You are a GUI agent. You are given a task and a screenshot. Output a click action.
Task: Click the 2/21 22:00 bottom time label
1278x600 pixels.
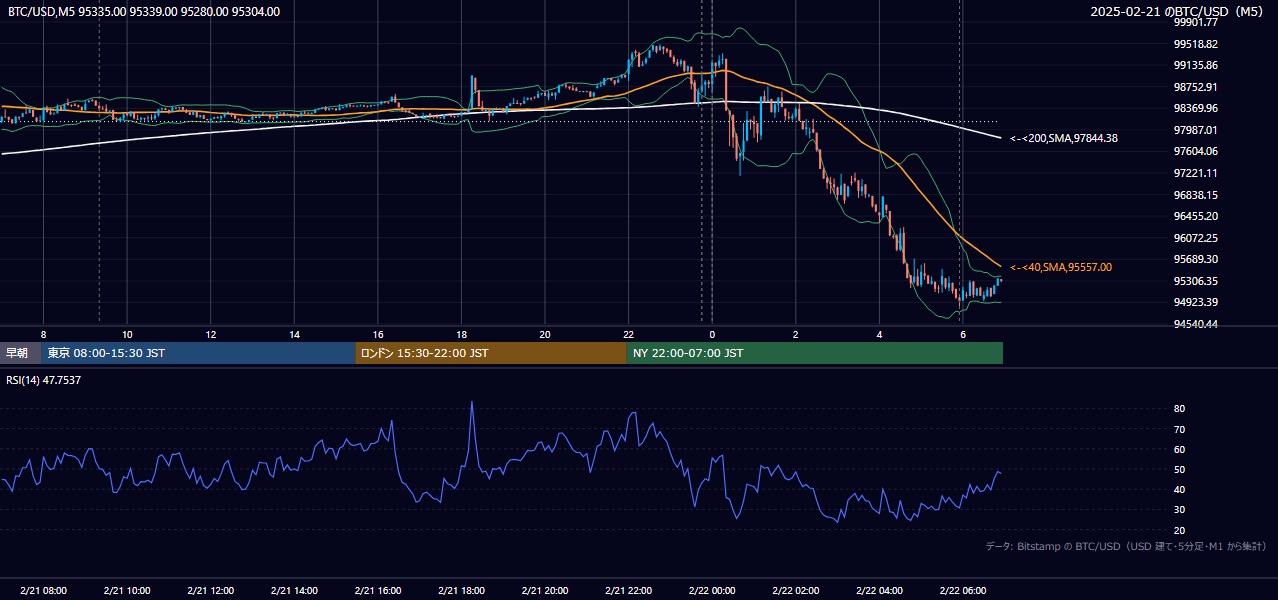tap(628, 591)
